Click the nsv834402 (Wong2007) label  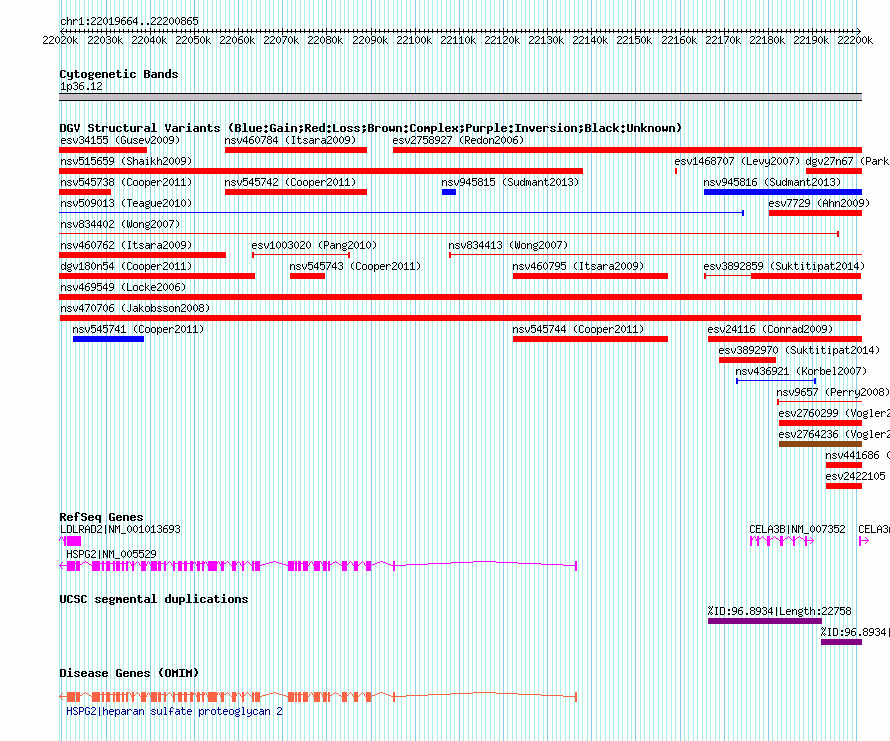pyautogui.click(x=120, y=224)
